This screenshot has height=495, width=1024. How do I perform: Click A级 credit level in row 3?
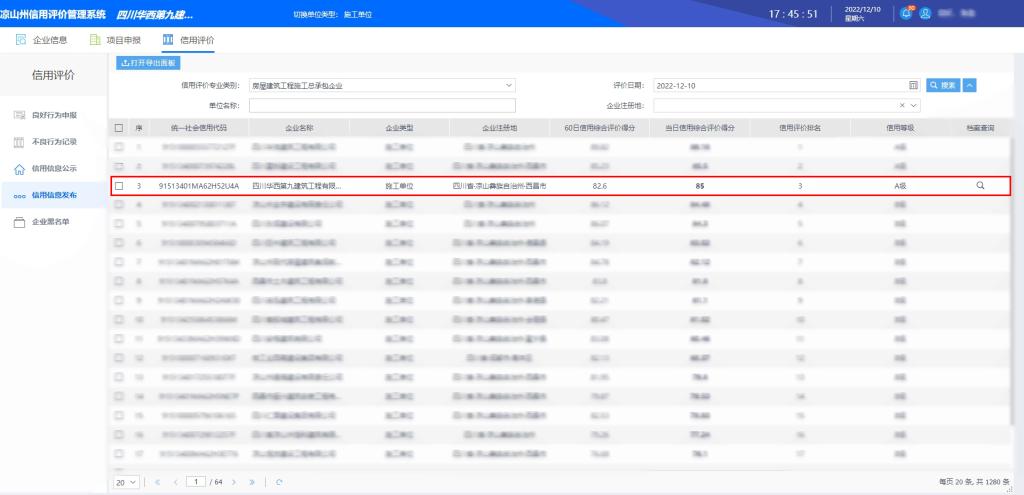pyautogui.click(x=900, y=186)
